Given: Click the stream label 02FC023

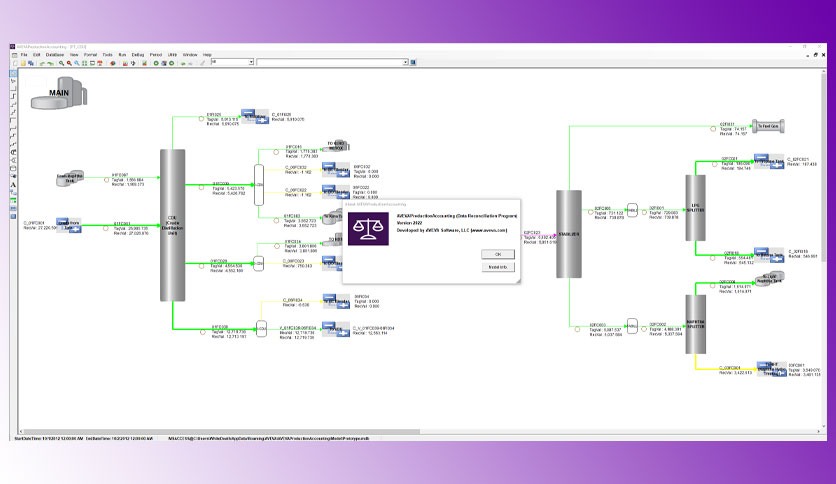Looking at the screenshot, I should pos(532,233).
